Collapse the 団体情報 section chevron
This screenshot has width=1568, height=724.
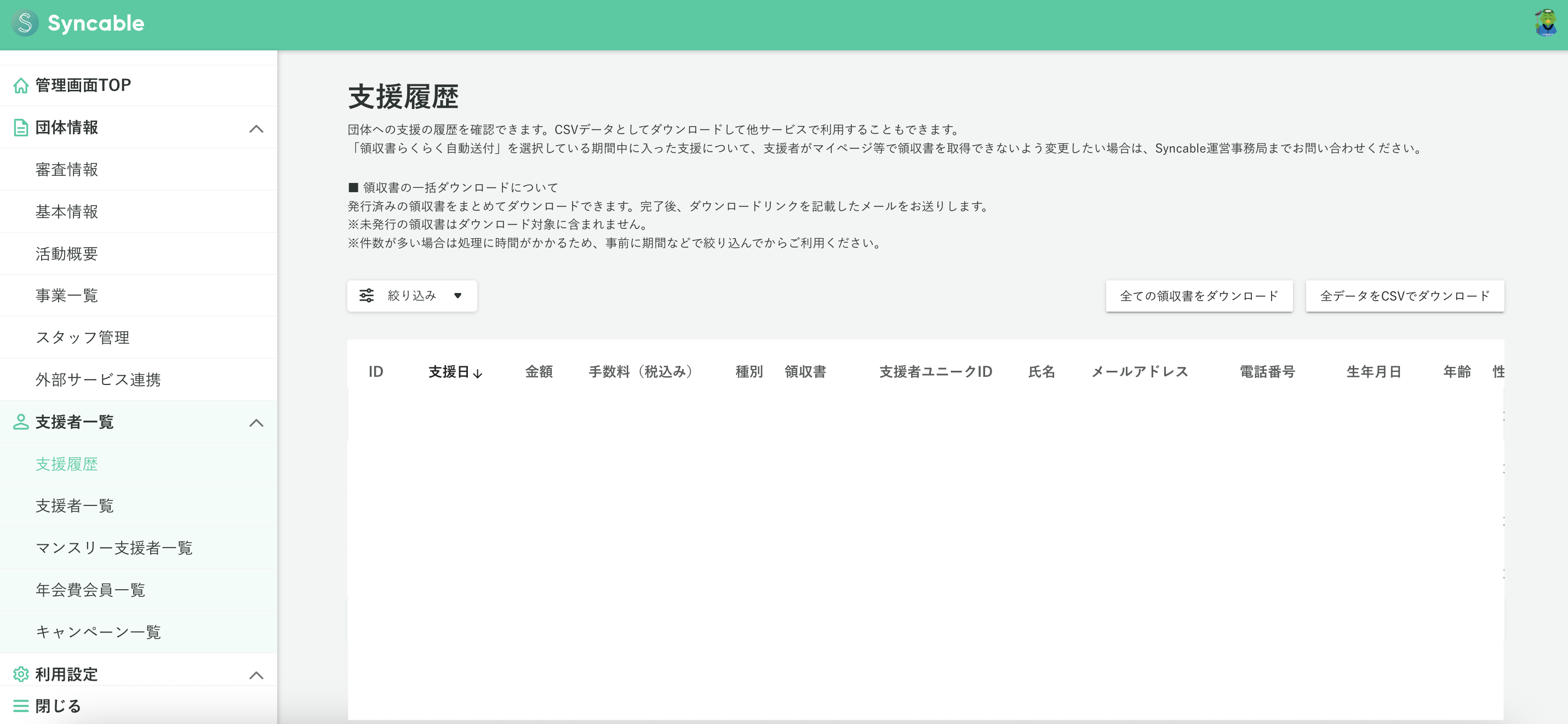coord(257,128)
